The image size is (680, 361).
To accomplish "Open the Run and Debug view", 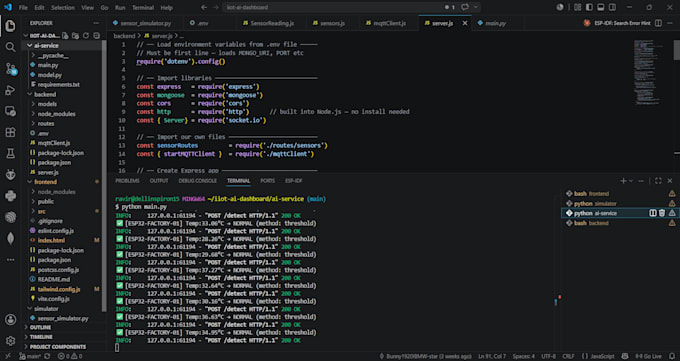I will 10,90.
